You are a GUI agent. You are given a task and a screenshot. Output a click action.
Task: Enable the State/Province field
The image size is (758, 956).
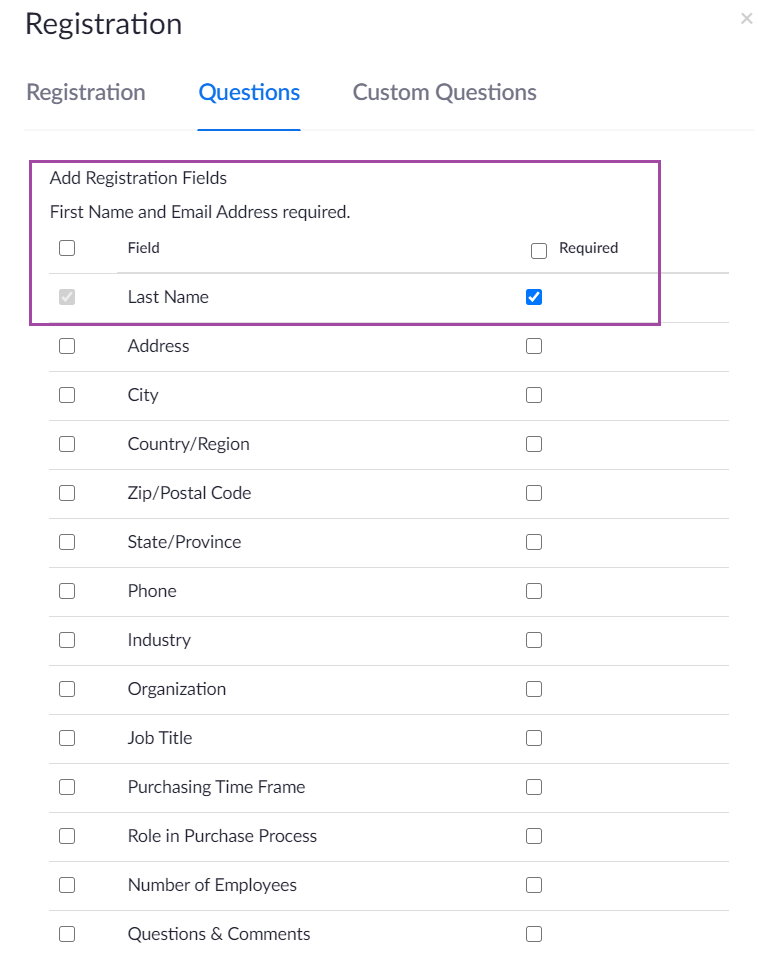coord(67,542)
